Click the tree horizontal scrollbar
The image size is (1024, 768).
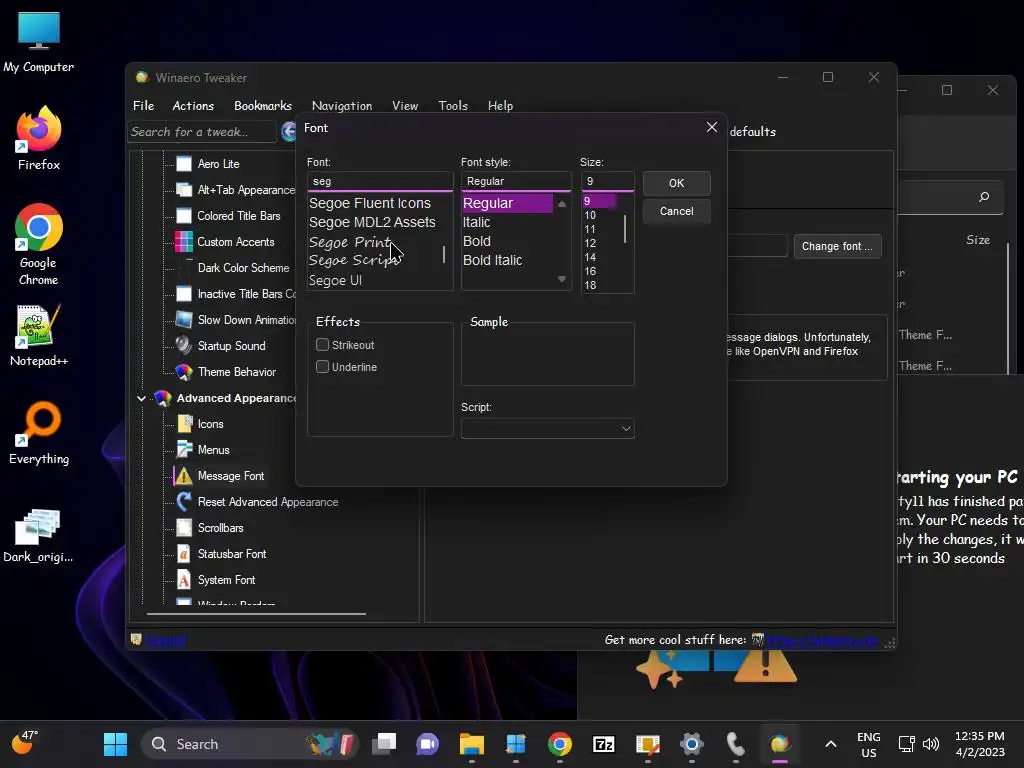[x=256, y=614]
